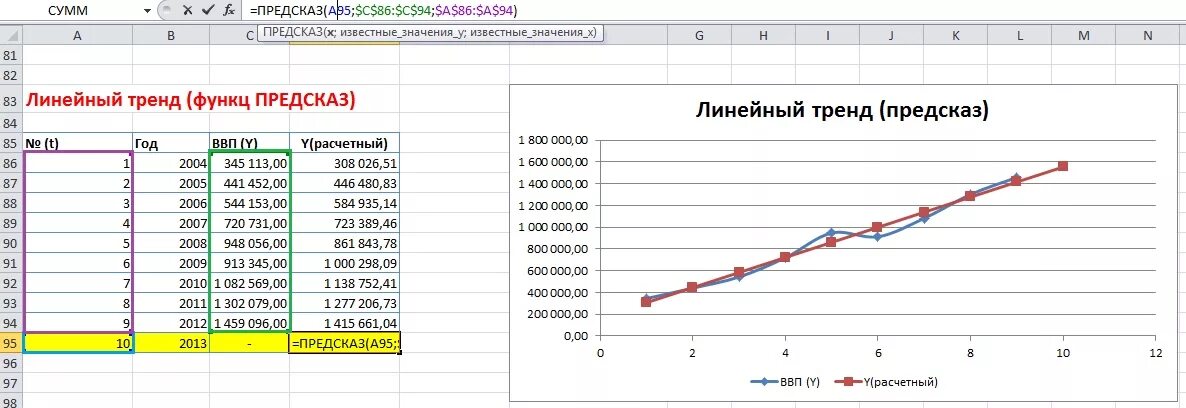This screenshot has height=408, width=1186.
Task: Select cell with value 1 415 661,04
Action: [345, 323]
